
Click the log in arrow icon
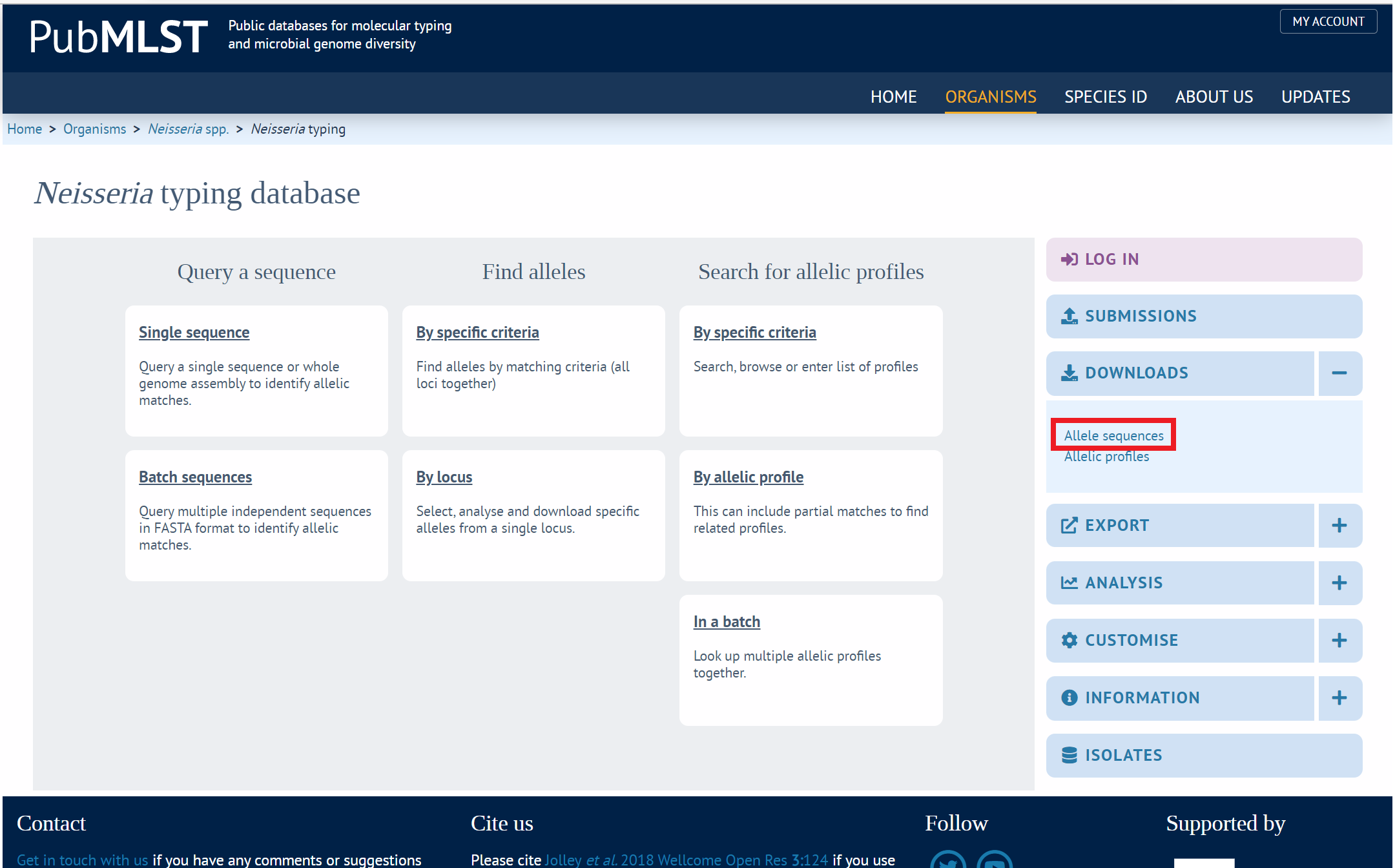tap(1069, 259)
